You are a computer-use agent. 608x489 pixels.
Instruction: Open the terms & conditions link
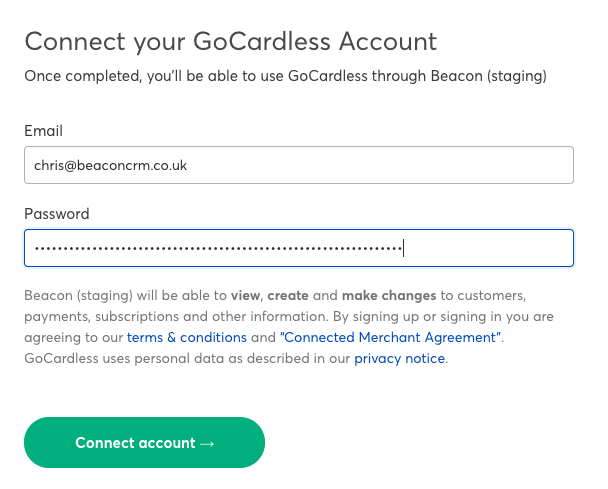click(187, 337)
